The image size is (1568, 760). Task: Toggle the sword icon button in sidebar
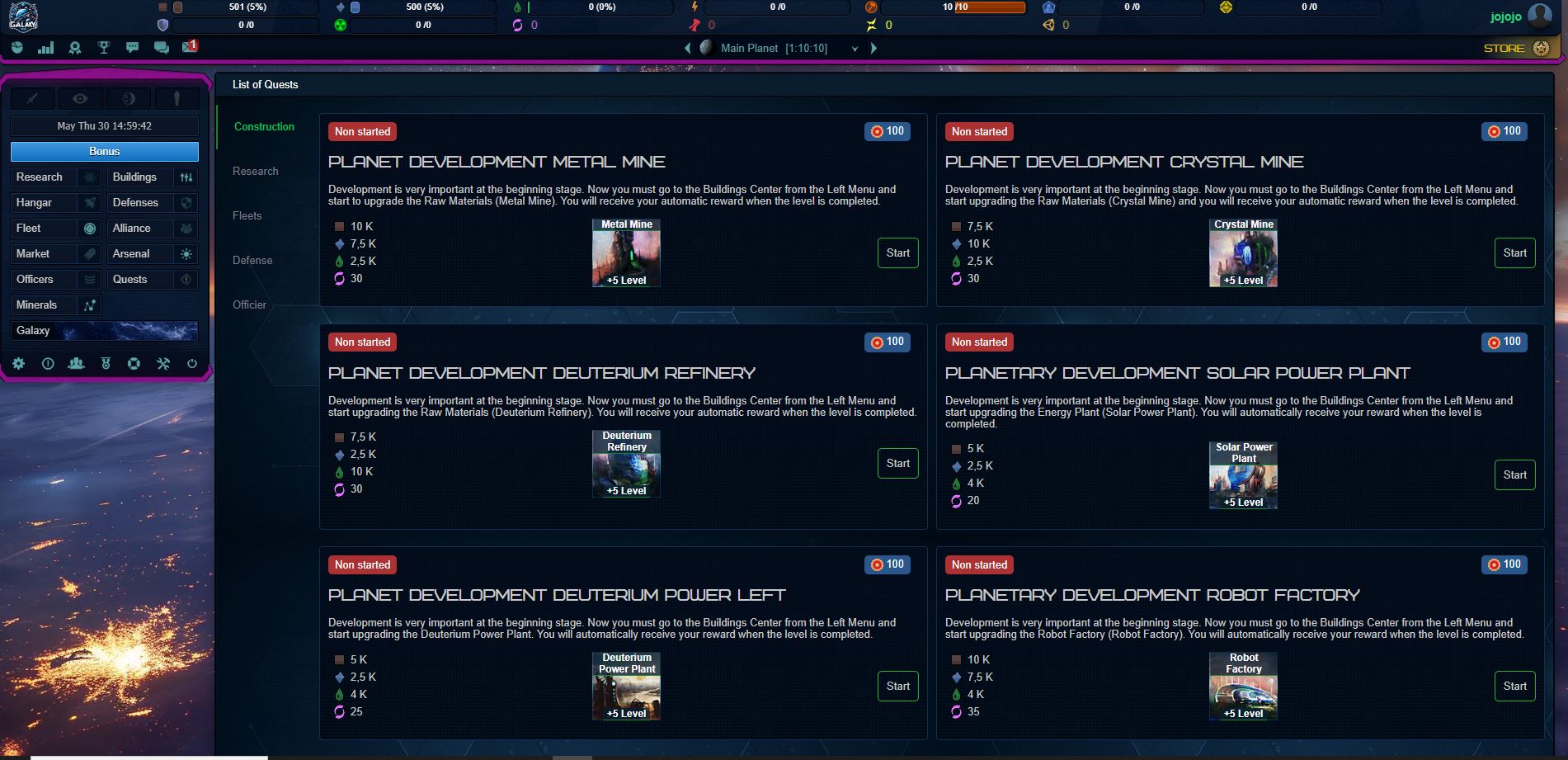point(32,99)
